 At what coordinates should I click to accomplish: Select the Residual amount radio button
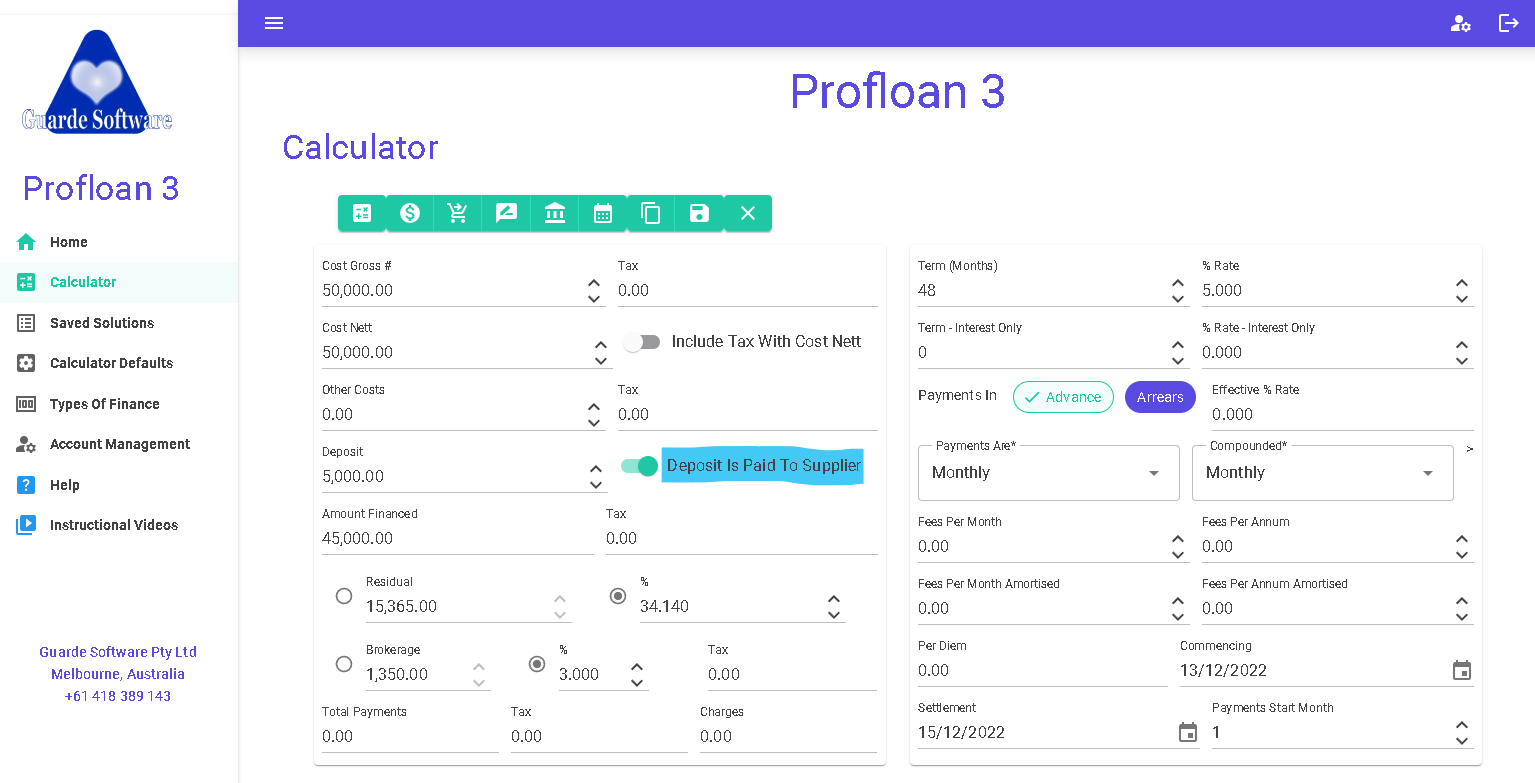tap(344, 596)
